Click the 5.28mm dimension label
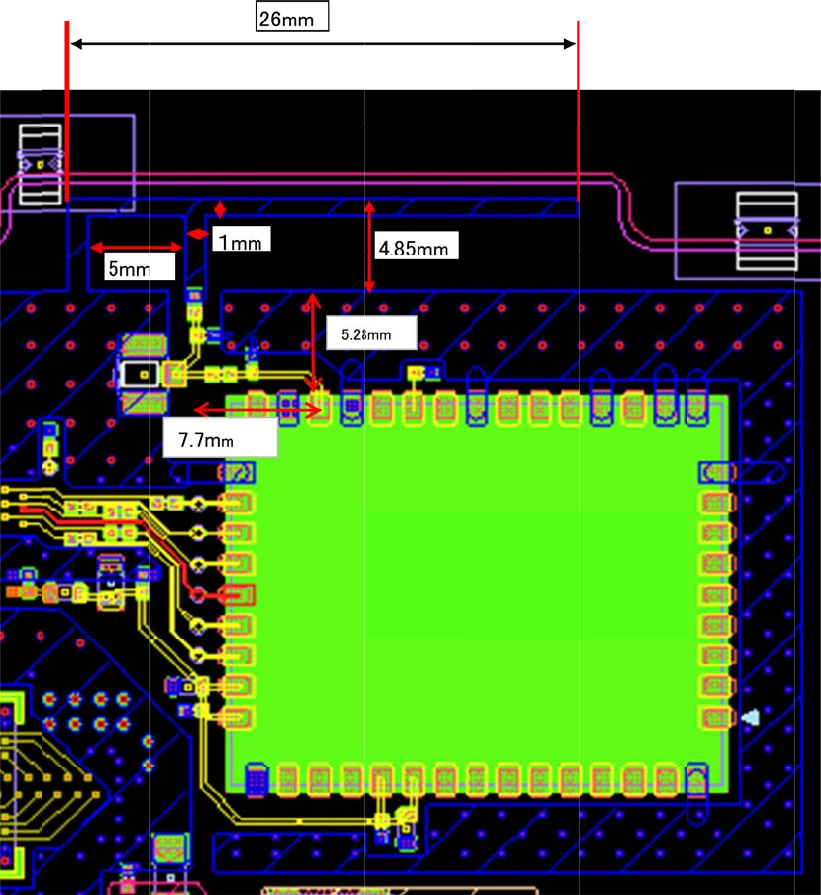The height and width of the screenshot is (895, 821). coord(372,332)
